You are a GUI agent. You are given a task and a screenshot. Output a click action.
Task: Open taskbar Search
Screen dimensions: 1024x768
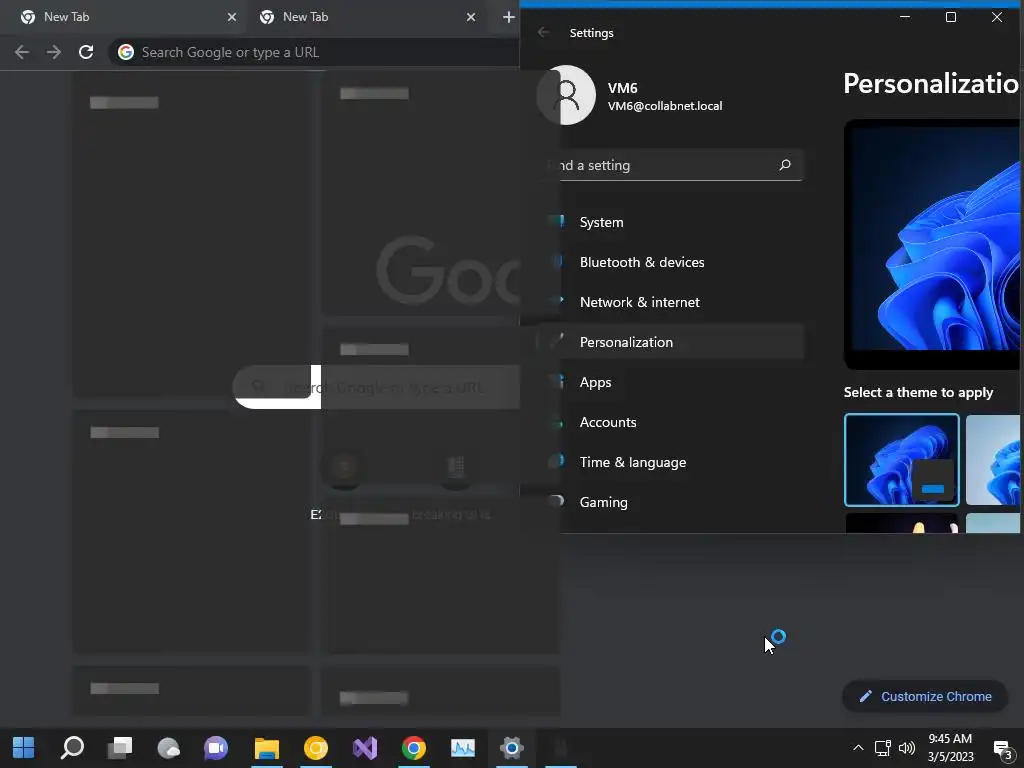tap(72, 748)
